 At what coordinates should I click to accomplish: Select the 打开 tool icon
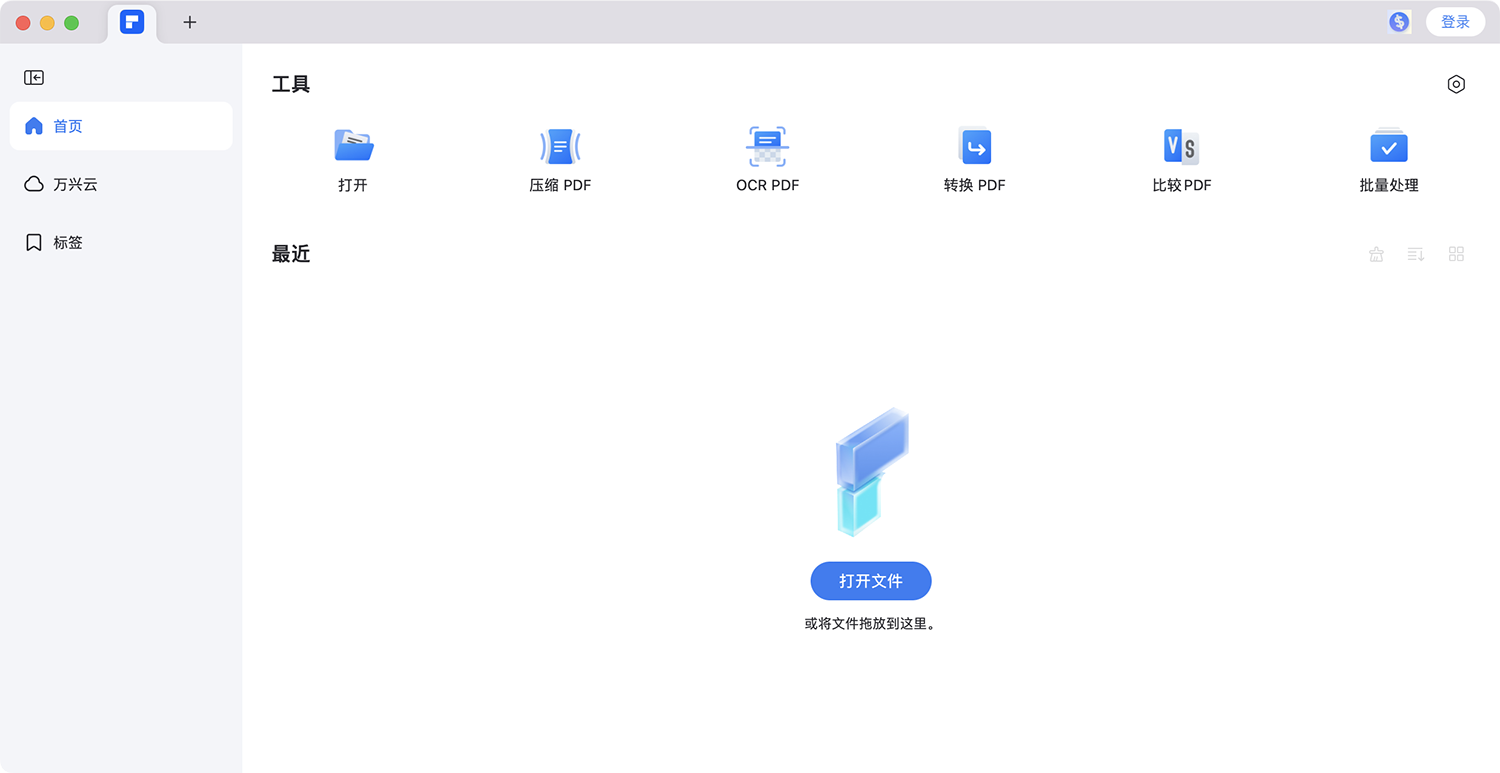click(x=354, y=146)
